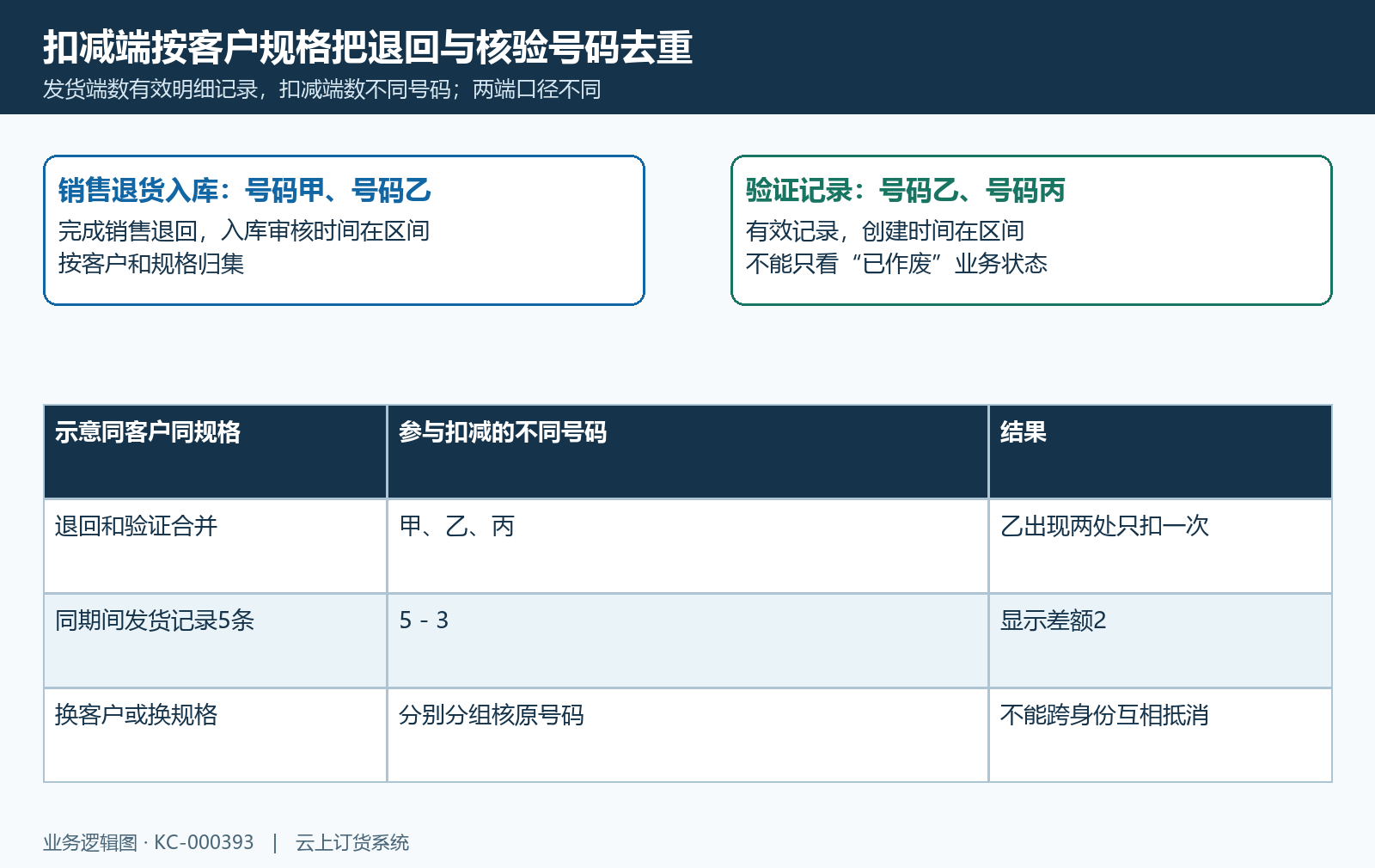Click the column header 示意同客户同规格
This screenshot has width=1375, height=868.
216,451
